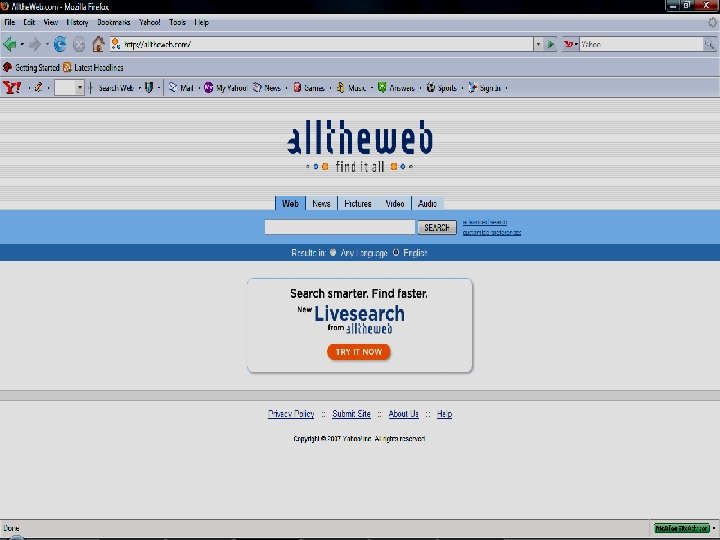This screenshot has height=540, width=720.
Task: Open the File menu
Action: click(10, 22)
